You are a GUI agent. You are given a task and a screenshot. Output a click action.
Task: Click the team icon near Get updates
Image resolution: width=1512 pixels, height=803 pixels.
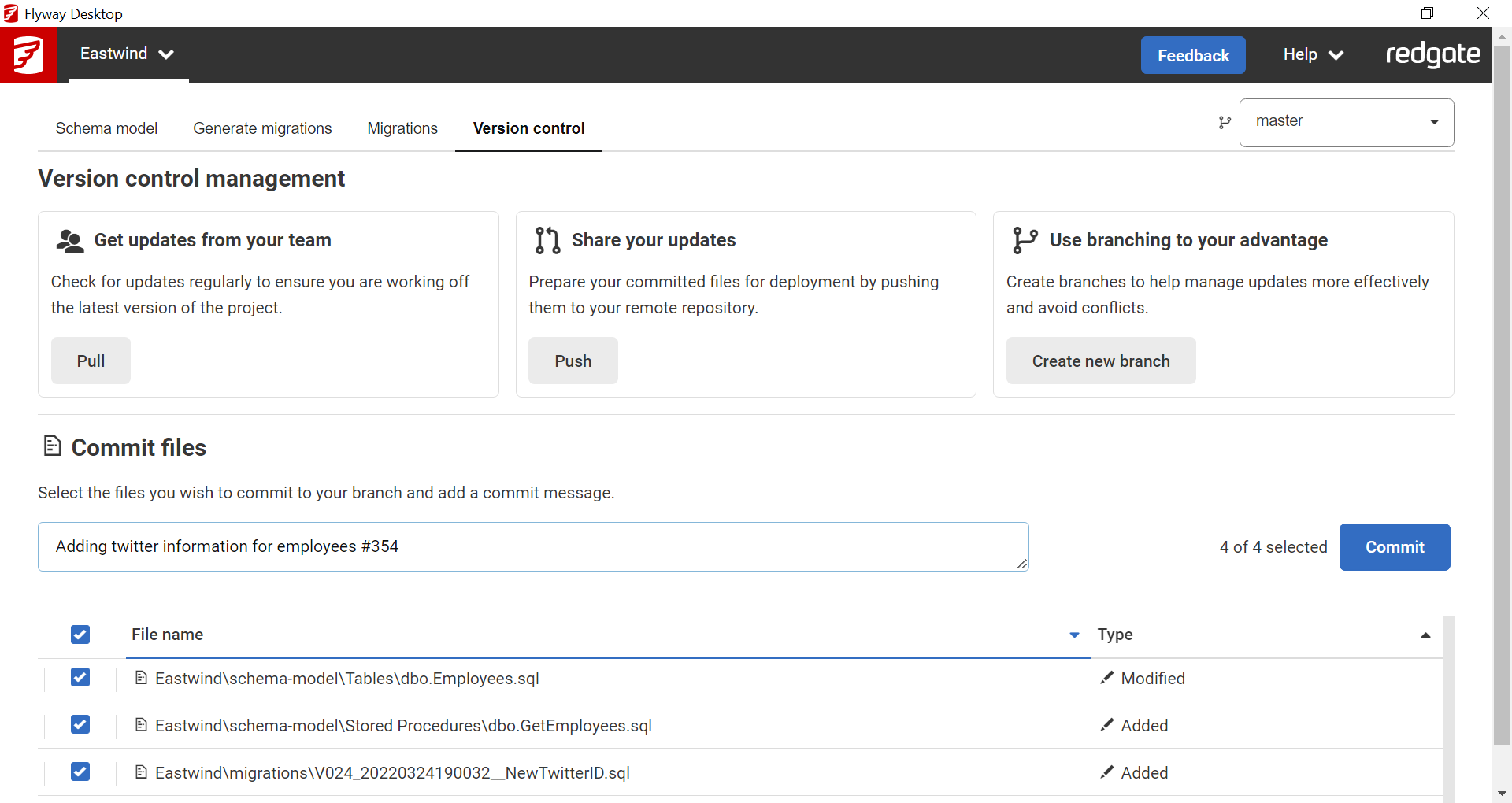click(x=70, y=241)
